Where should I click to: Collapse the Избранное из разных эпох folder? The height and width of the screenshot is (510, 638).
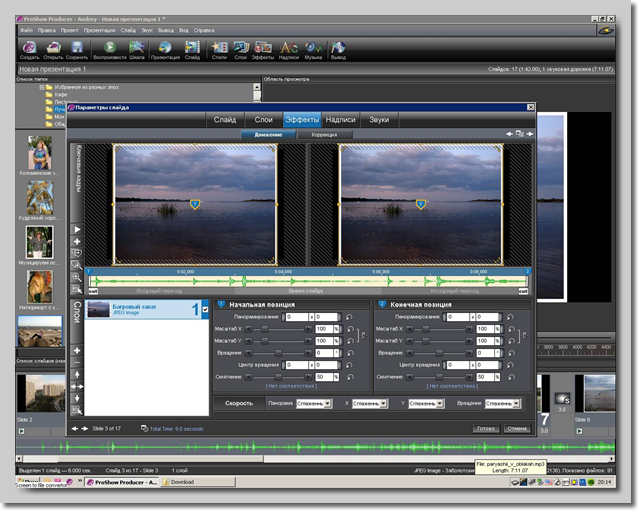tap(42, 87)
